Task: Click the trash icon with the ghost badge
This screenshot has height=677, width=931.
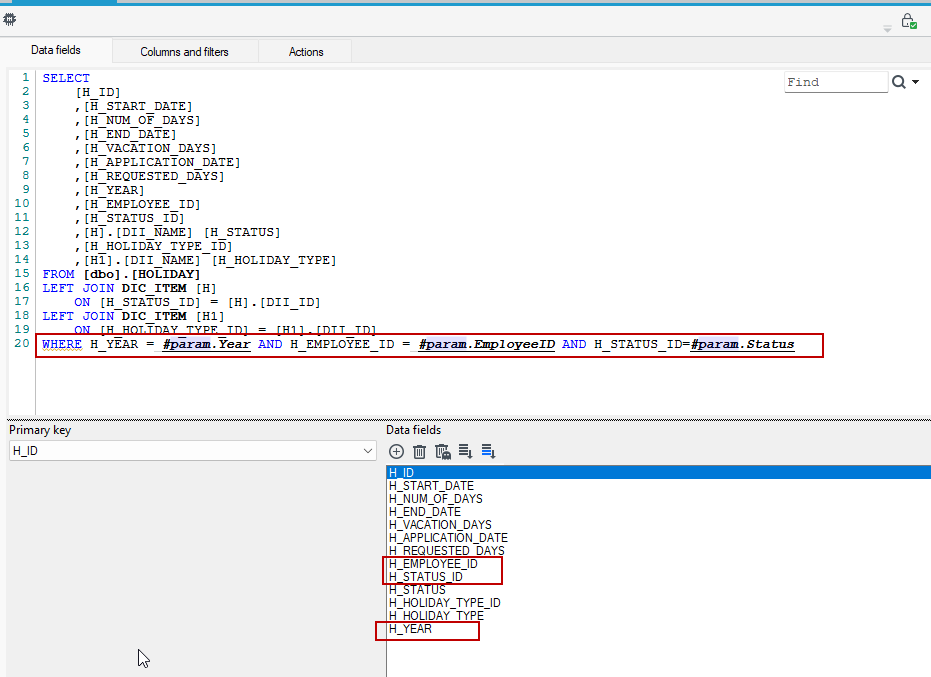Action: point(443,452)
